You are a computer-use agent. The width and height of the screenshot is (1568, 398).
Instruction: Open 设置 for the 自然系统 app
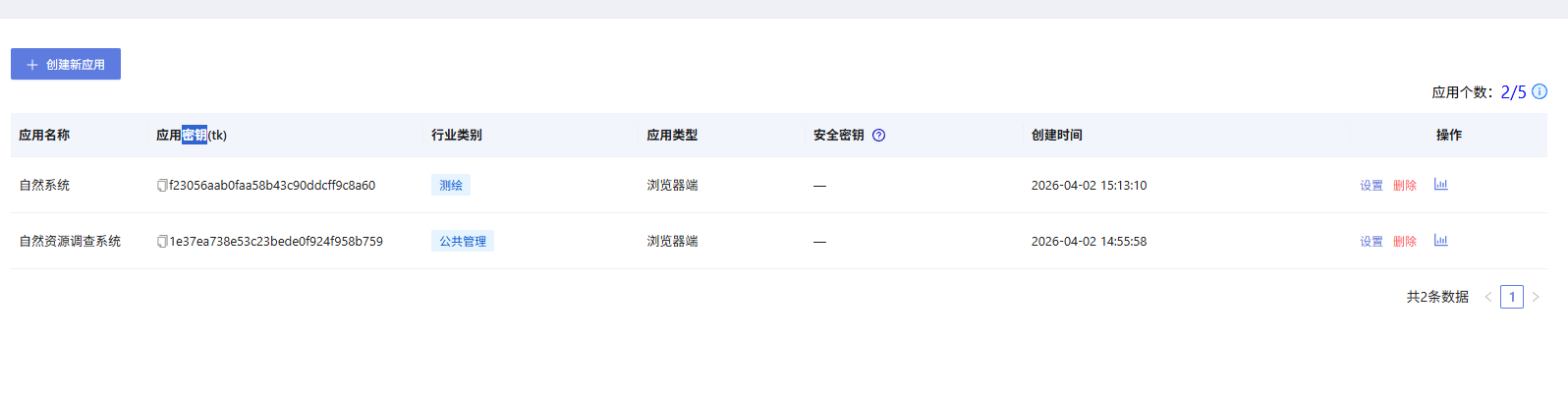[1372, 186]
